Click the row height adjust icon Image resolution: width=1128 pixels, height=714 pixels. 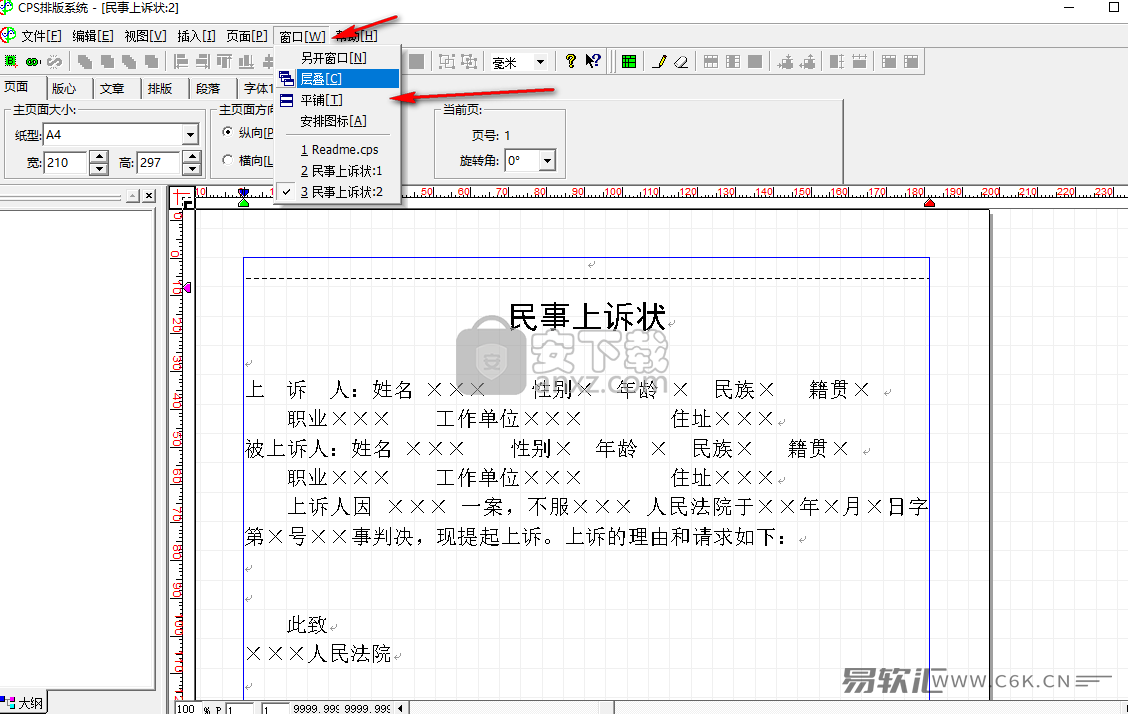(x=837, y=62)
